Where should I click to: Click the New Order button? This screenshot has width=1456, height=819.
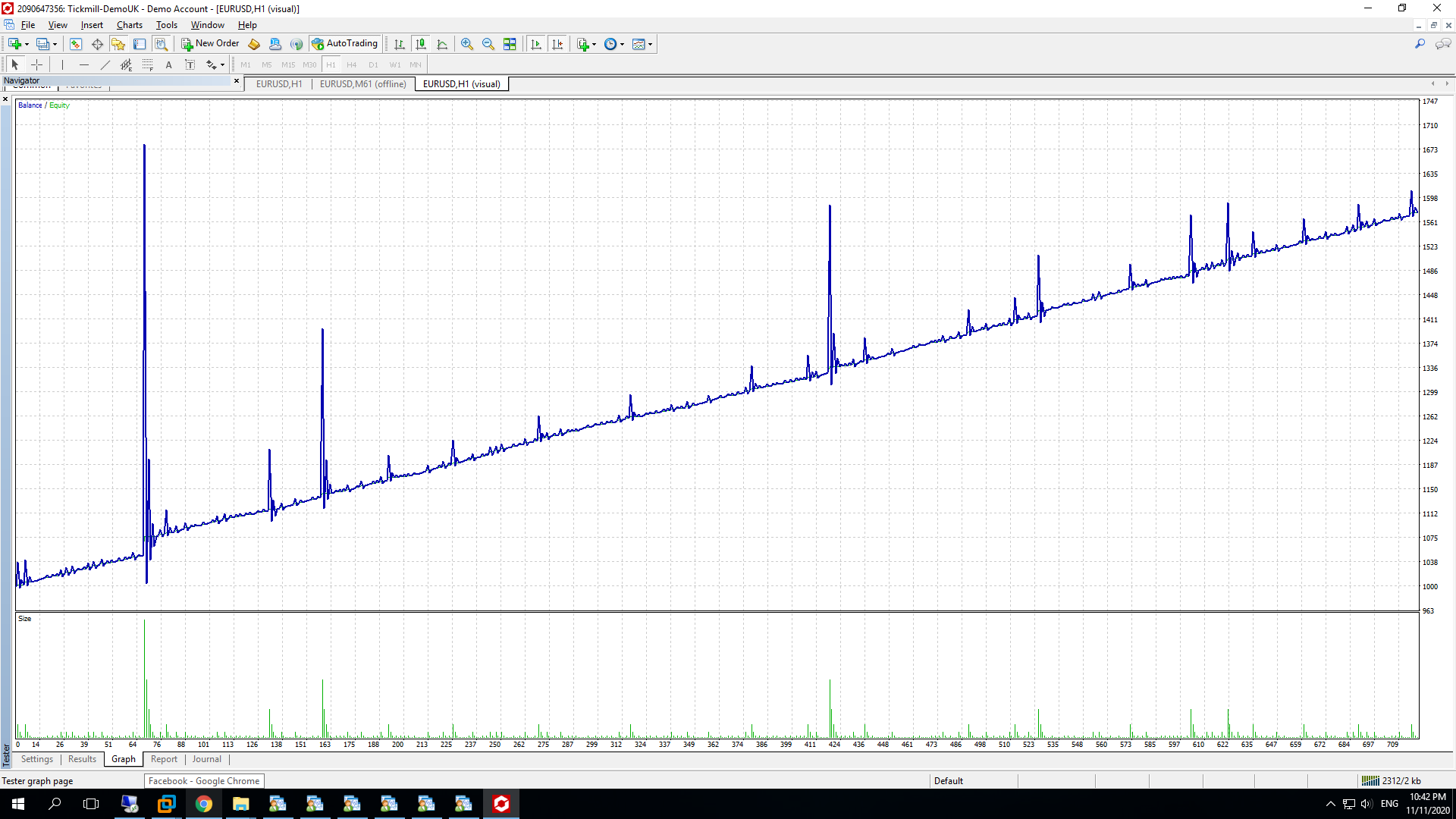point(210,44)
